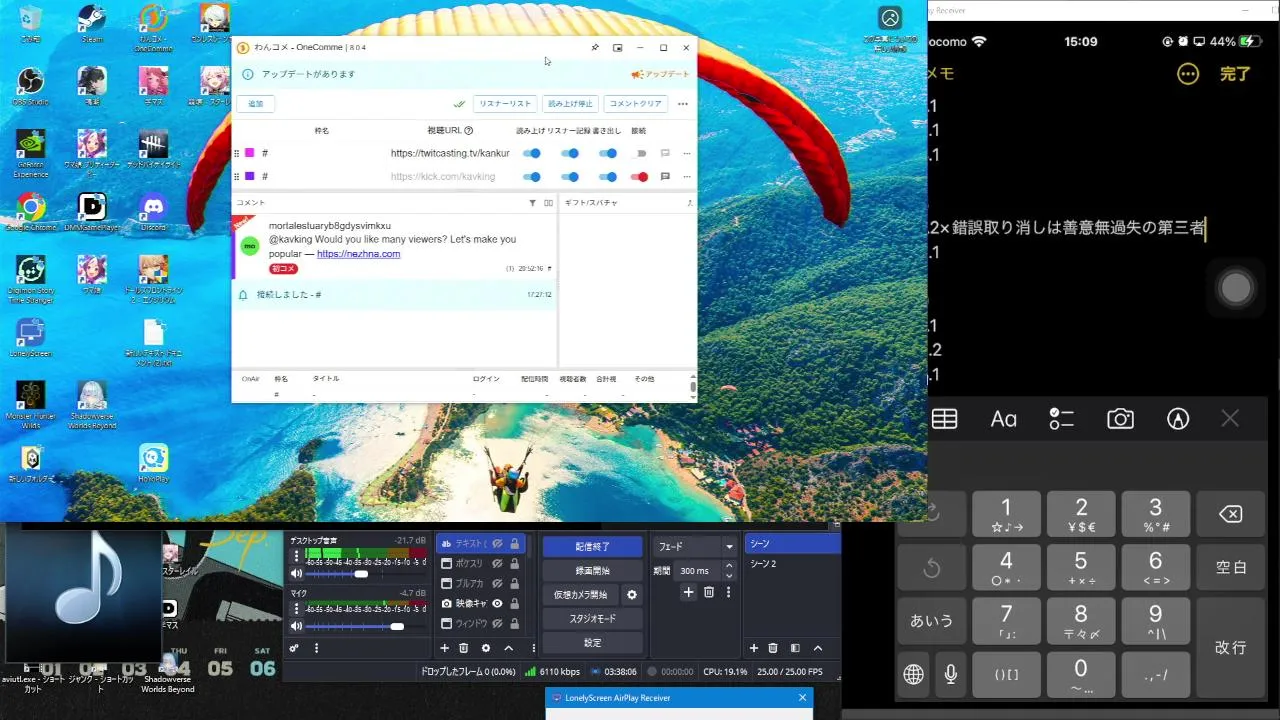Unlock the ブルアカ source lock icon
The image size is (1280, 720).
(x=515, y=584)
